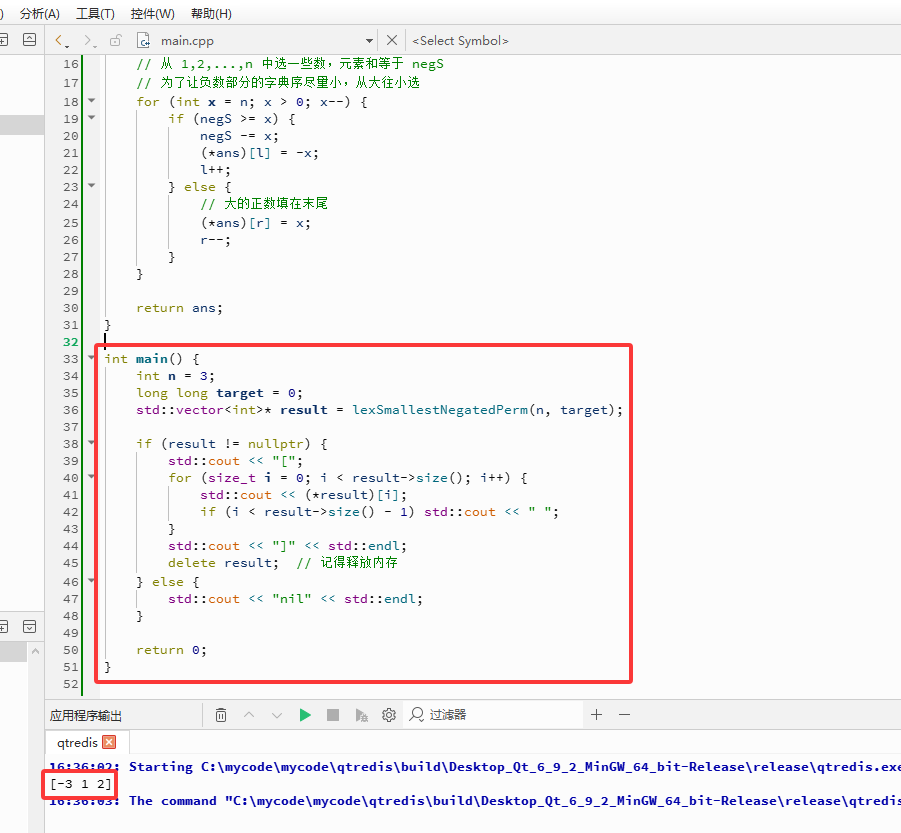Screen dimensions: 901x833
Task: Click the [-3 1 2] output line
Action: (x=80, y=784)
